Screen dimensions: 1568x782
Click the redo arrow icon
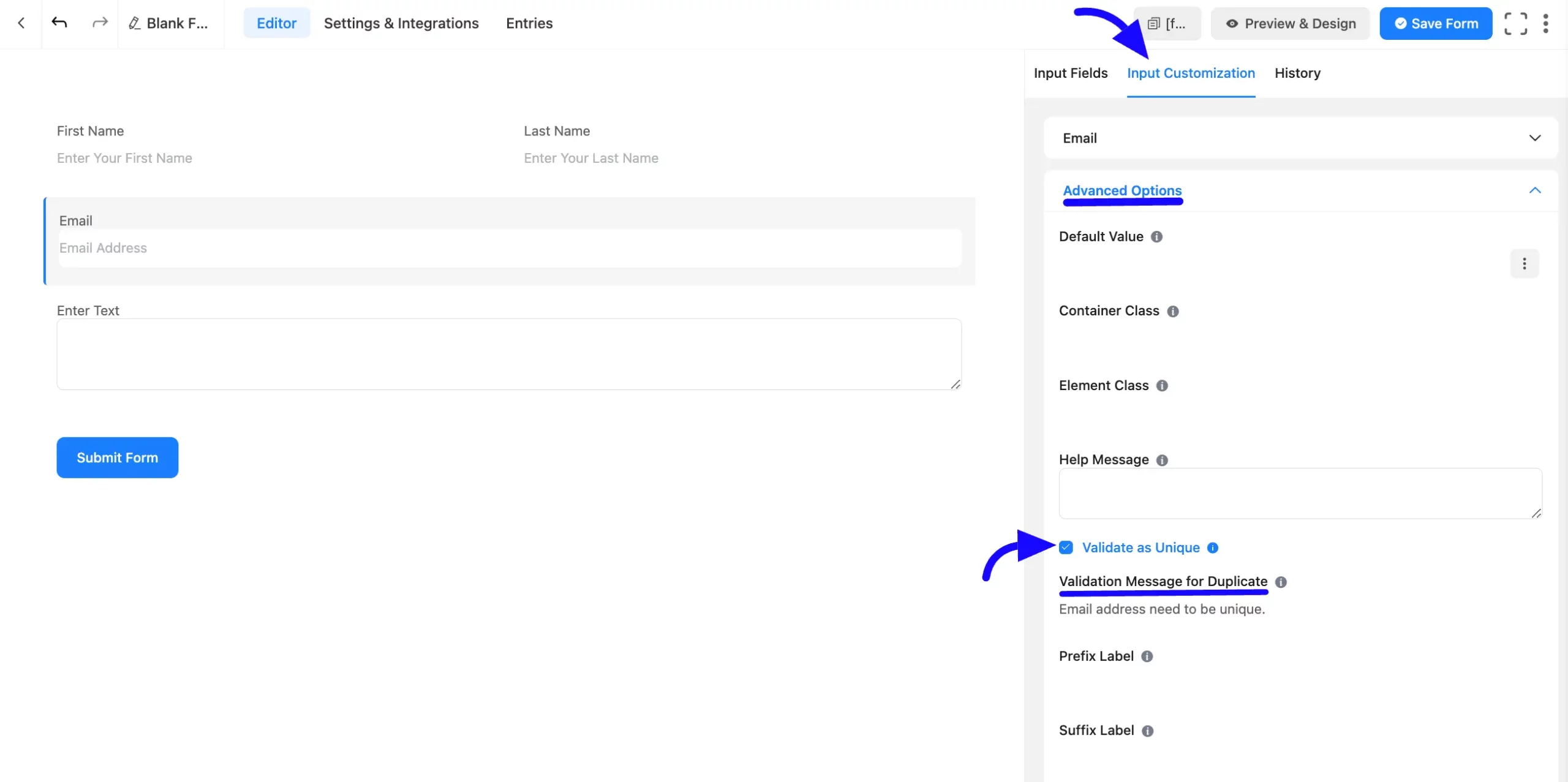pos(99,23)
